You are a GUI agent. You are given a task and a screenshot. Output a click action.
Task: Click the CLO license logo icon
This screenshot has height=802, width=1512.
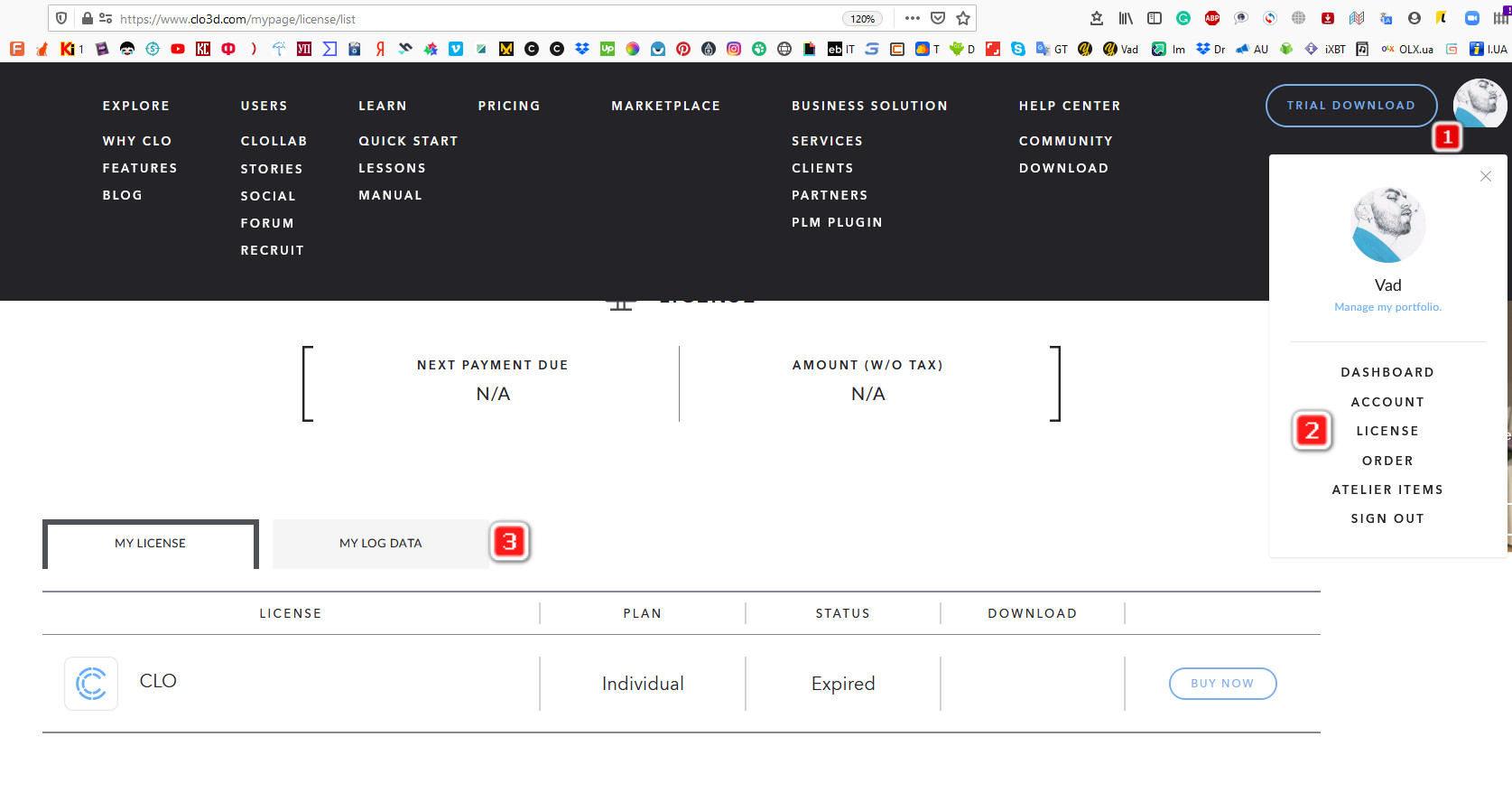click(x=91, y=684)
